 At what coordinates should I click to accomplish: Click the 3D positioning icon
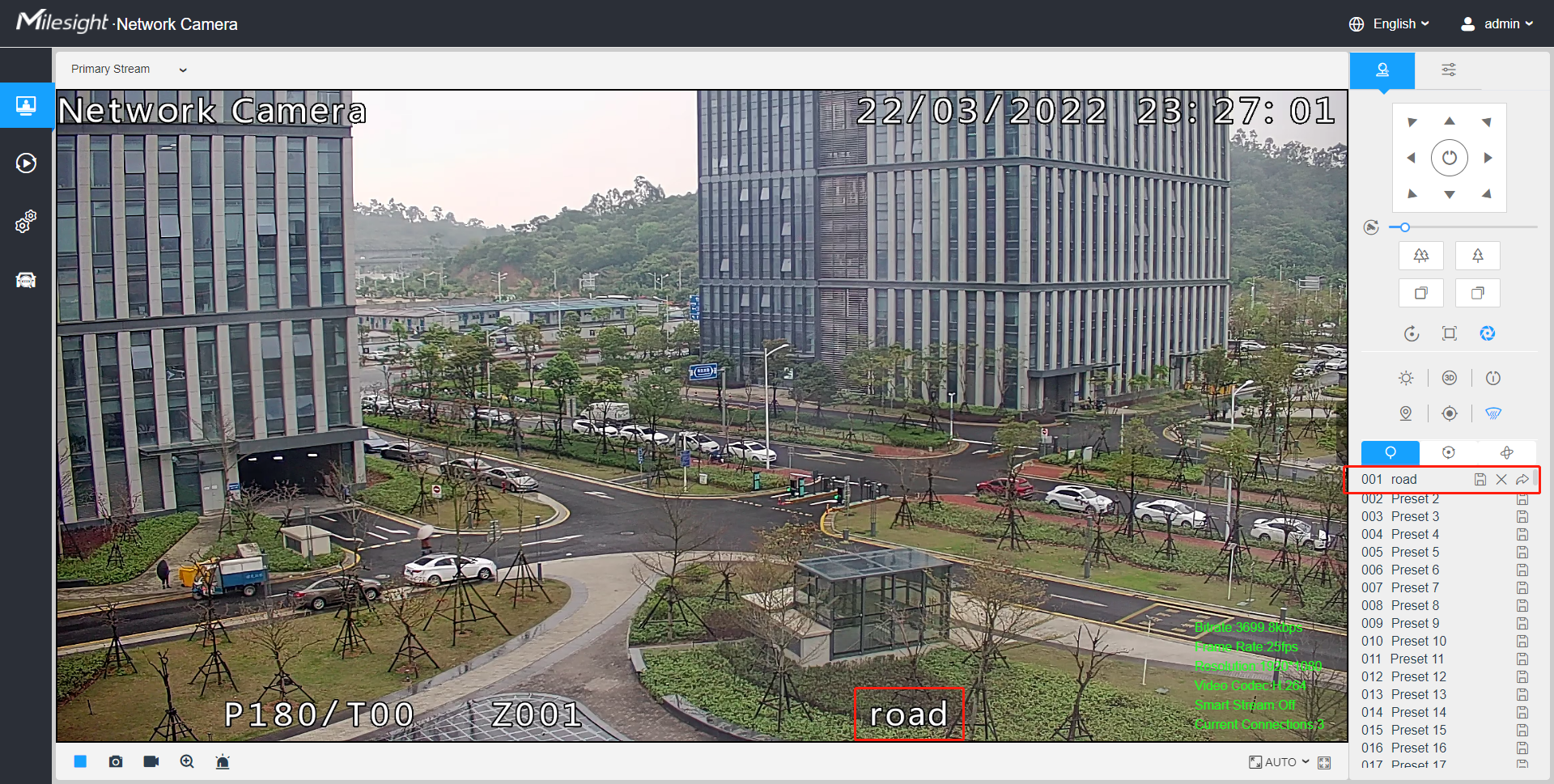[1450, 378]
